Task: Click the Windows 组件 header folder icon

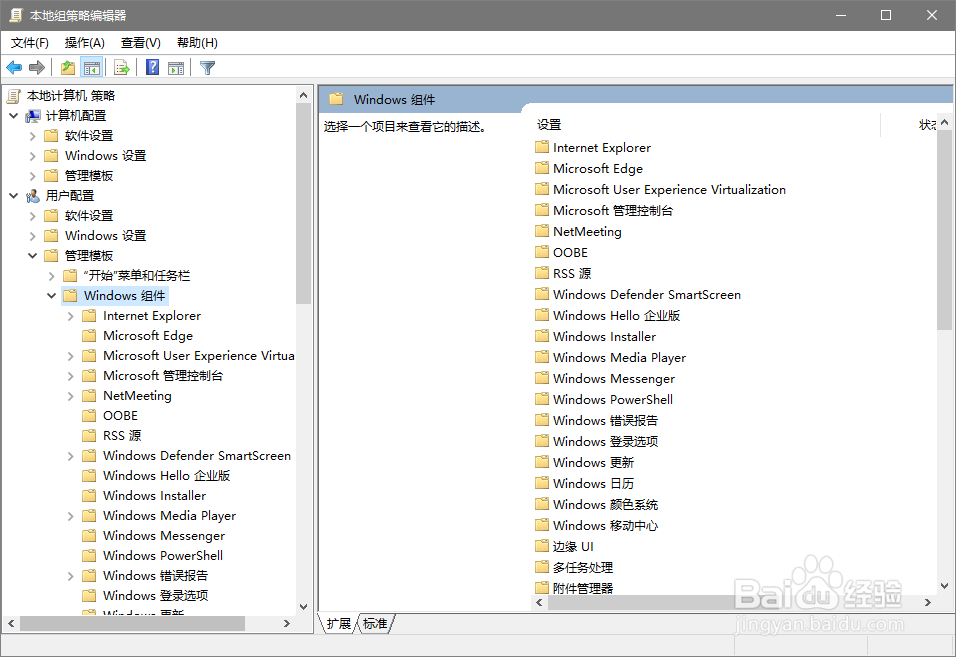Action: tap(336, 99)
